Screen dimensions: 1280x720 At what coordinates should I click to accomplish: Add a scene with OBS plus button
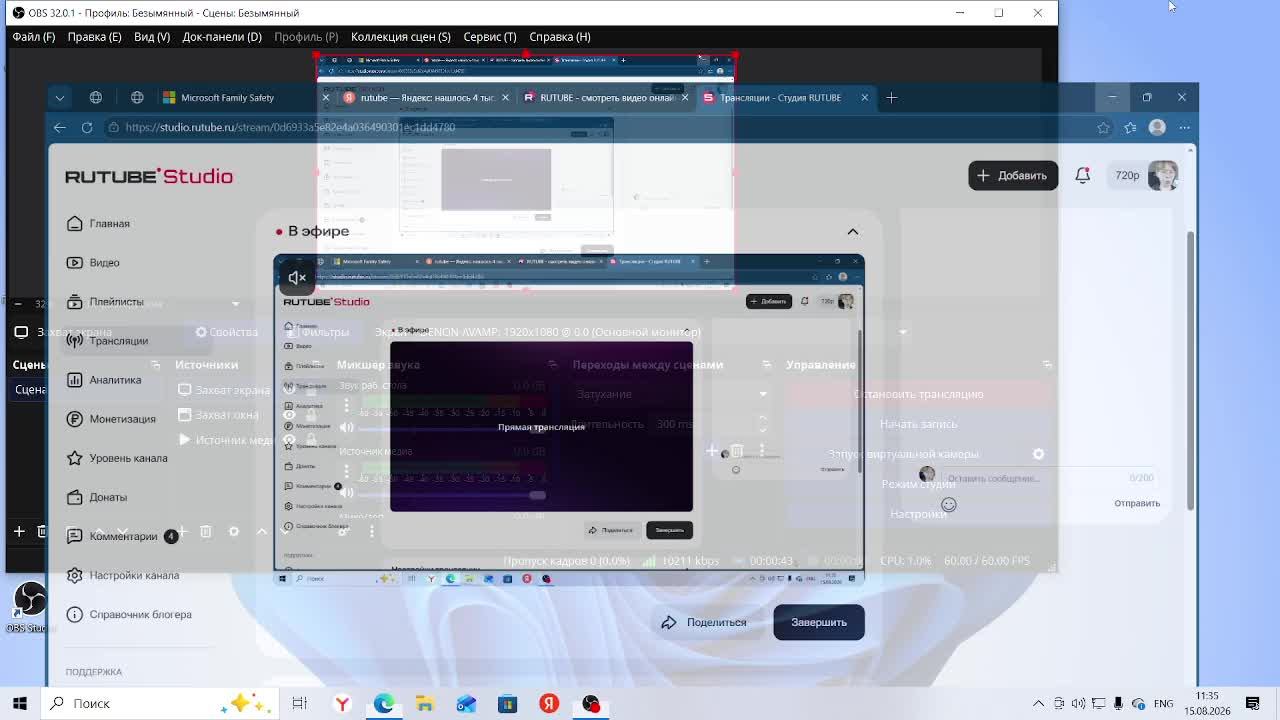click(19, 532)
